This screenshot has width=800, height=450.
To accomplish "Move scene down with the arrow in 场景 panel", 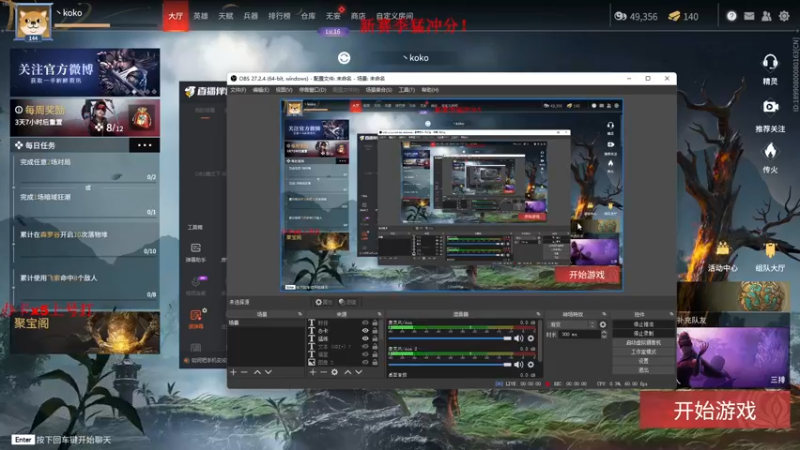I will click(x=268, y=372).
